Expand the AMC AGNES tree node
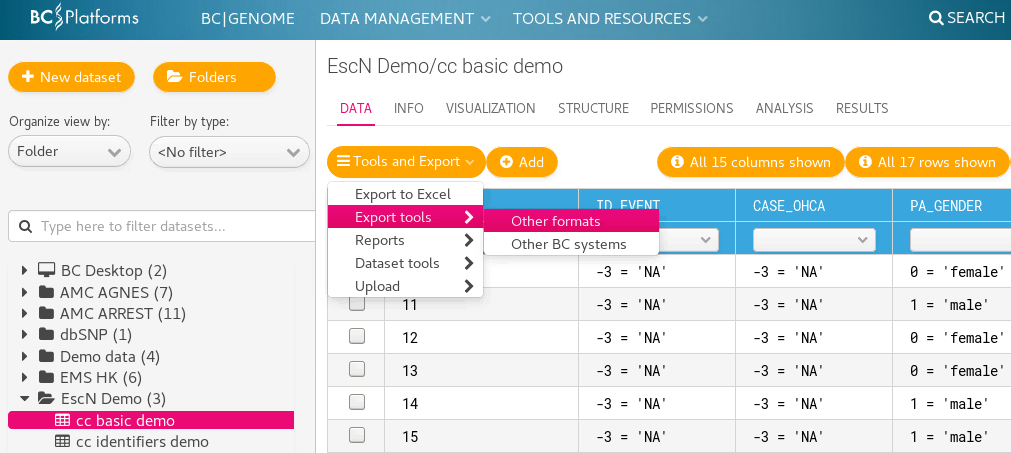 [x=25, y=293]
